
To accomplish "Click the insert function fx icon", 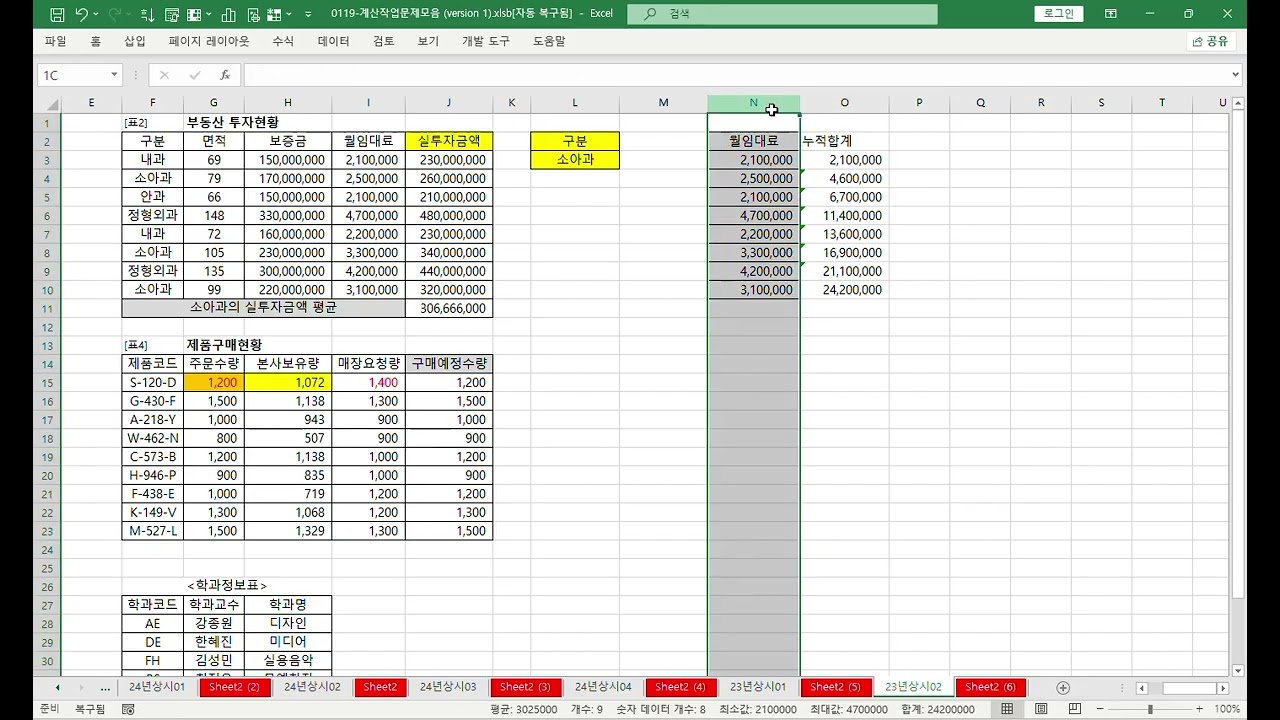I will 225,75.
